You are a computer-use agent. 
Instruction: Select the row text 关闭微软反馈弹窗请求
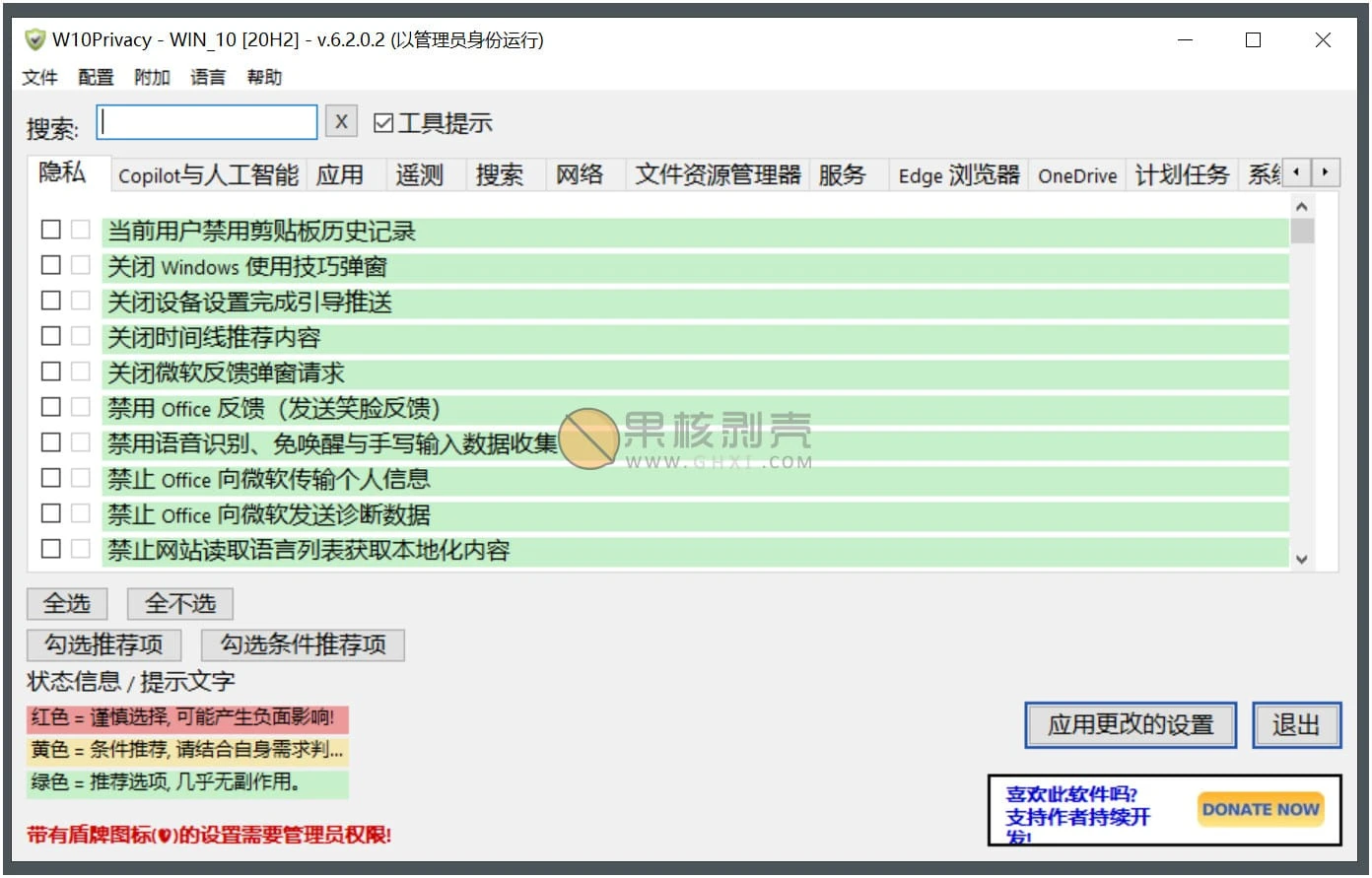click(x=226, y=373)
